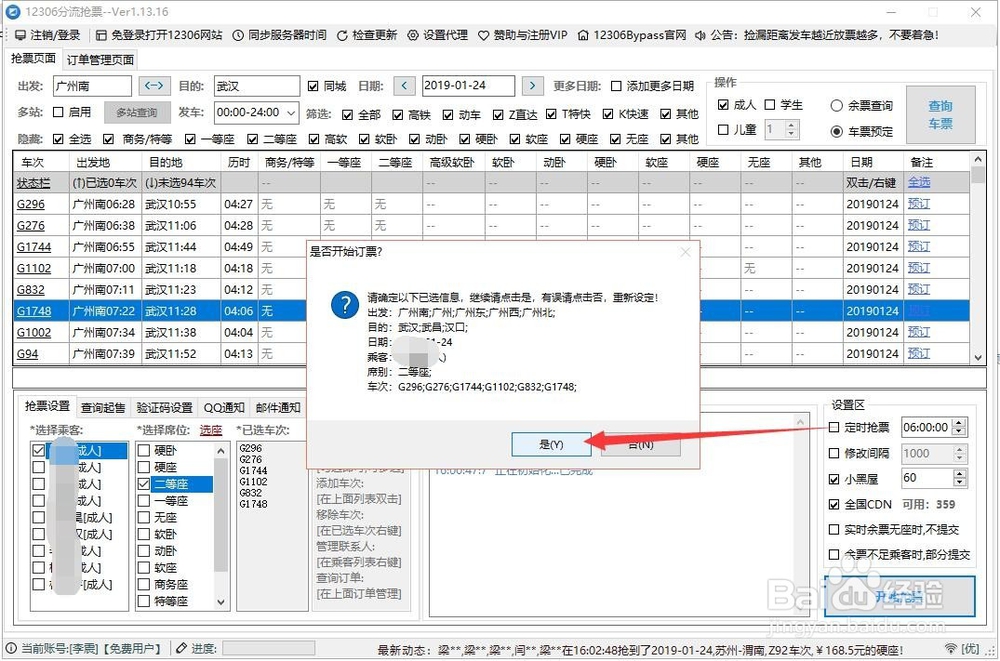Switch to 抢票页面 tab
The image size is (1000, 661).
33,59
